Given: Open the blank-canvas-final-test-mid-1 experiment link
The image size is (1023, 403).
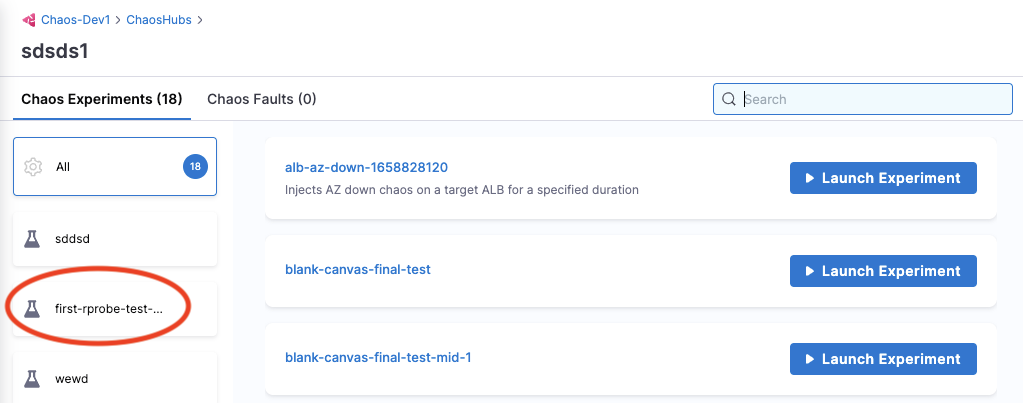Looking at the screenshot, I should 378,357.
